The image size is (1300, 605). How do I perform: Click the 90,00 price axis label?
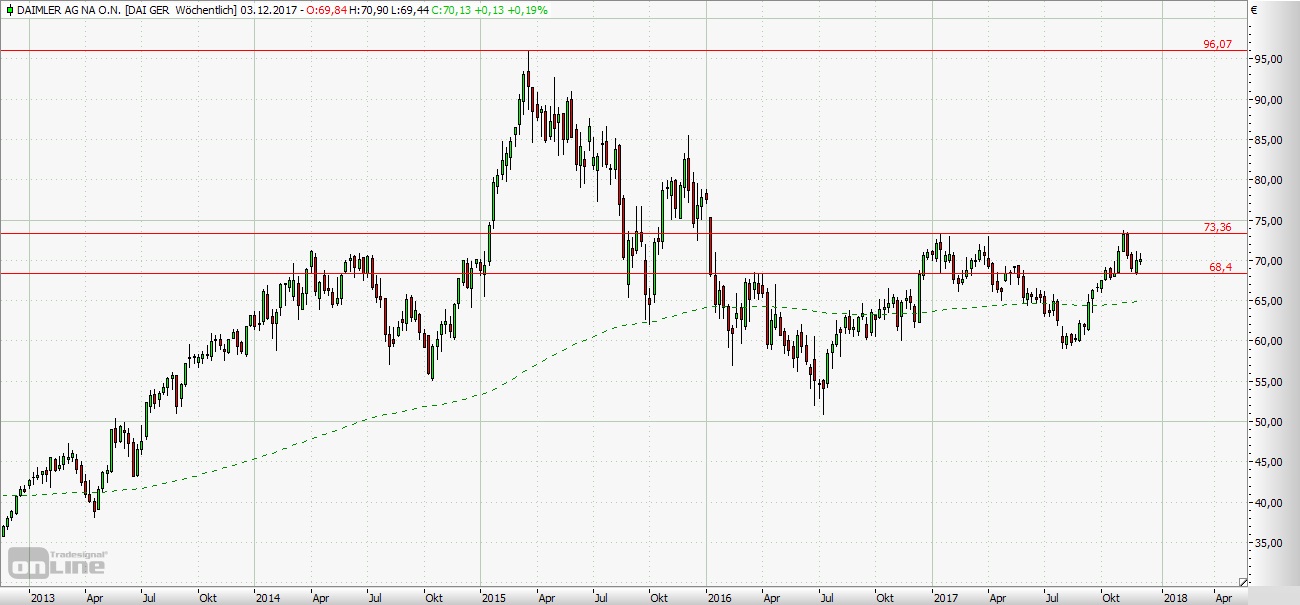click(x=1267, y=100)
